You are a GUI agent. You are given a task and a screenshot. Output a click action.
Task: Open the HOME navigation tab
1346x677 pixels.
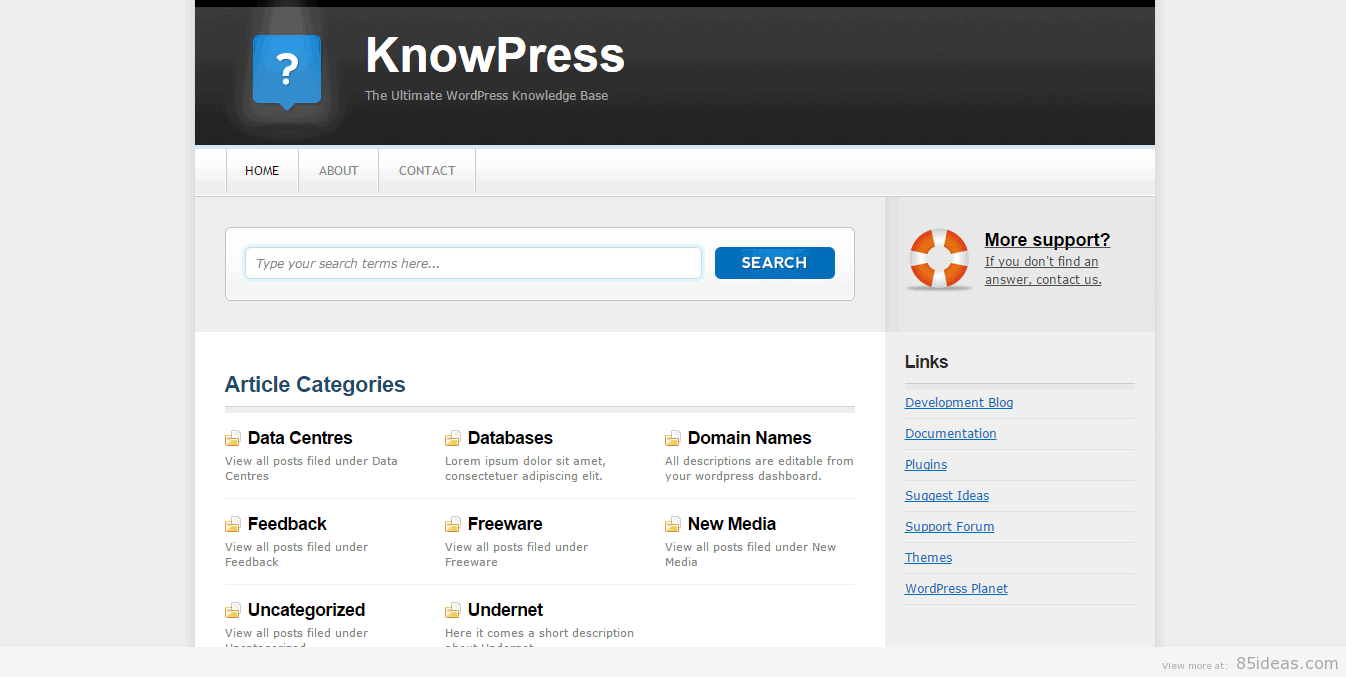click(x=262, y=171)
